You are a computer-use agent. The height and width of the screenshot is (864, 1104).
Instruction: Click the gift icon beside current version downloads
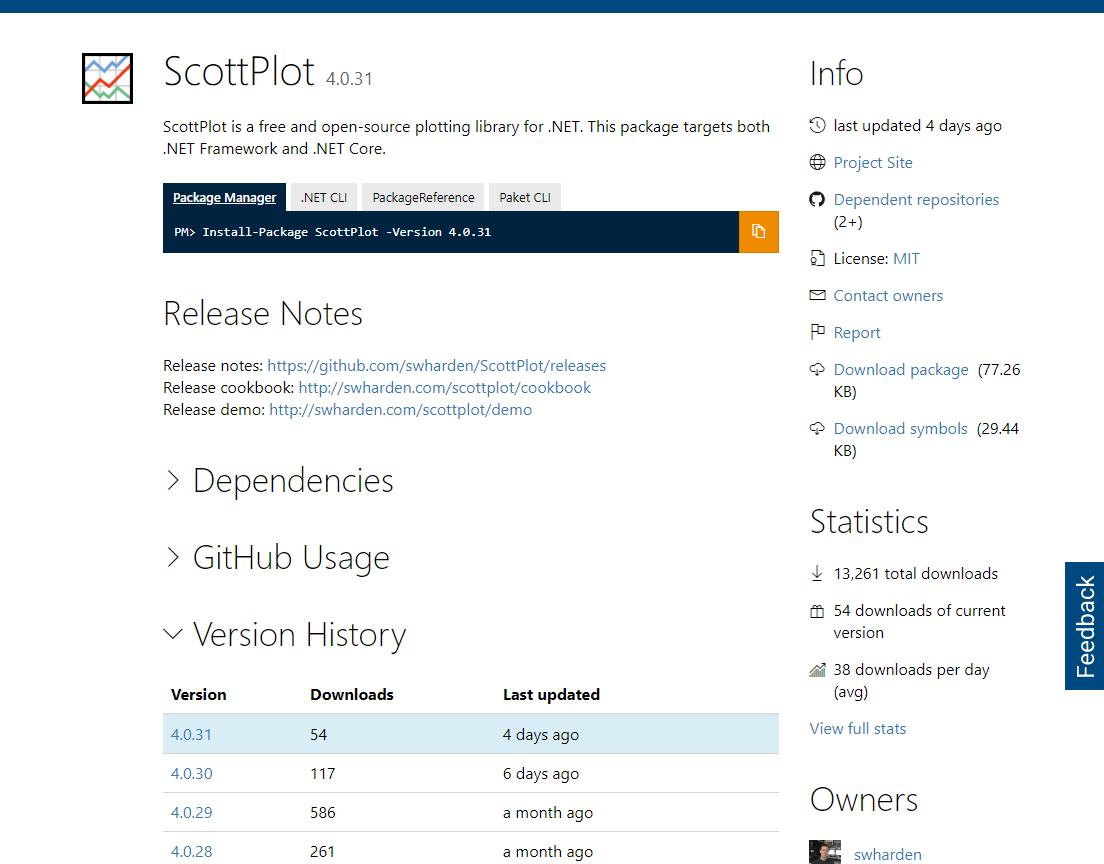point(817,611)
